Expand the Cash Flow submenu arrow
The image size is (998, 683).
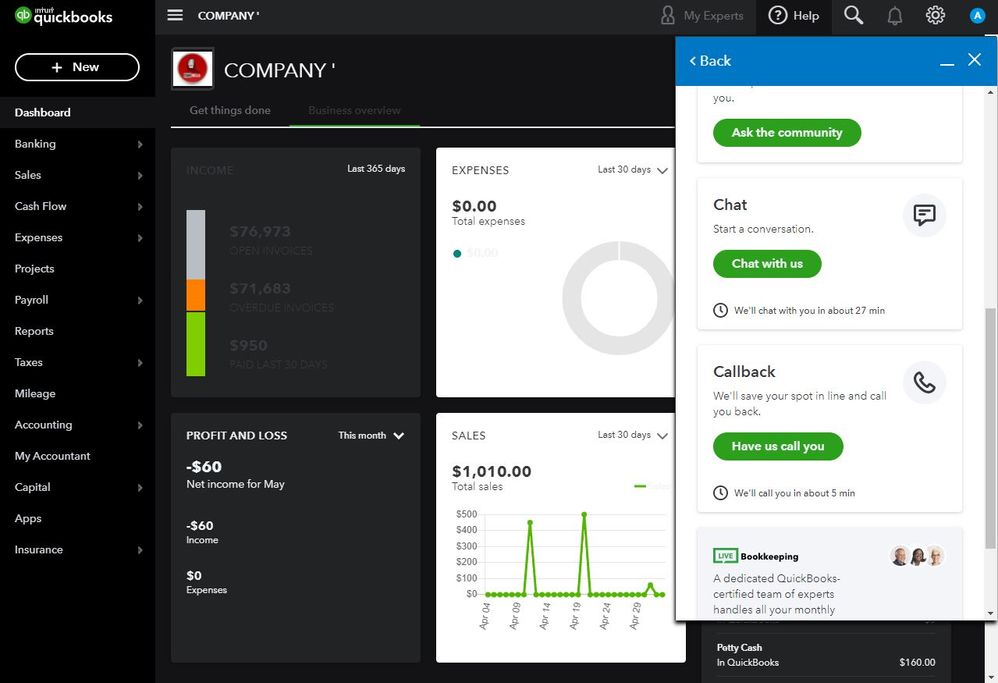[x=139, y=207]
